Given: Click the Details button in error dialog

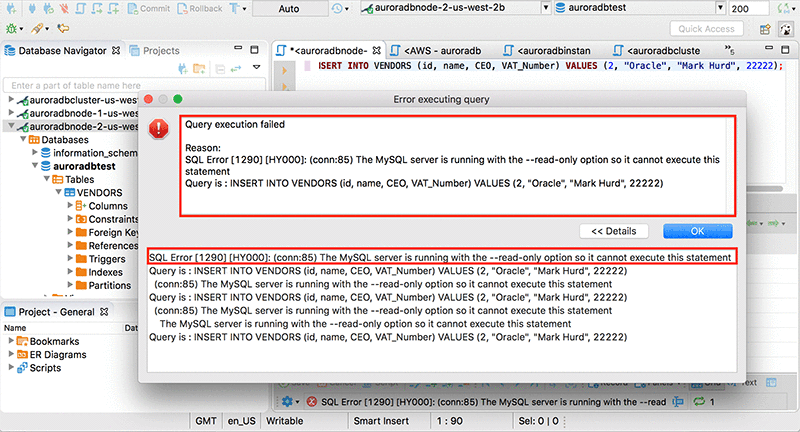Looking at the screenshot, I should [x=614, y=231].
